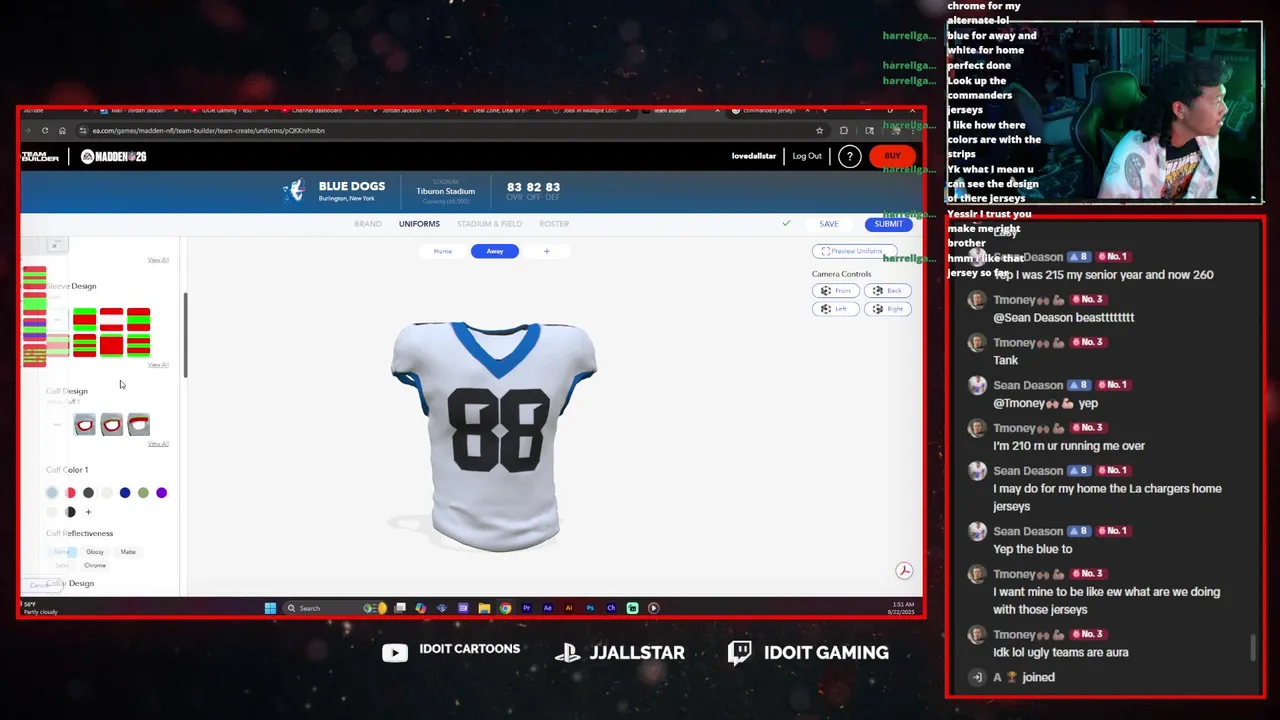
Task: Set camera to Right view
Action: [x=888, y=309]
